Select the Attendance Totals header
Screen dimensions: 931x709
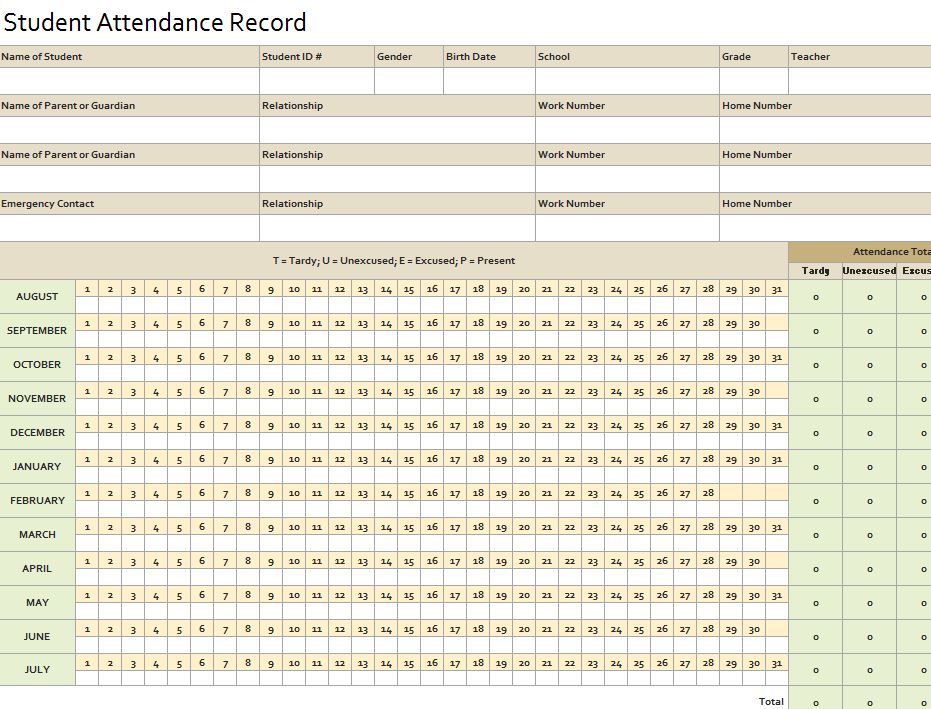[x=860, y=252]
